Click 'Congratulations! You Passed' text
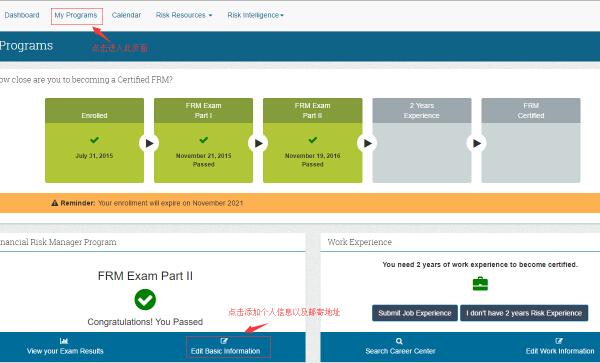This screenshot has width=600, height=363. [x=145, y=322]
